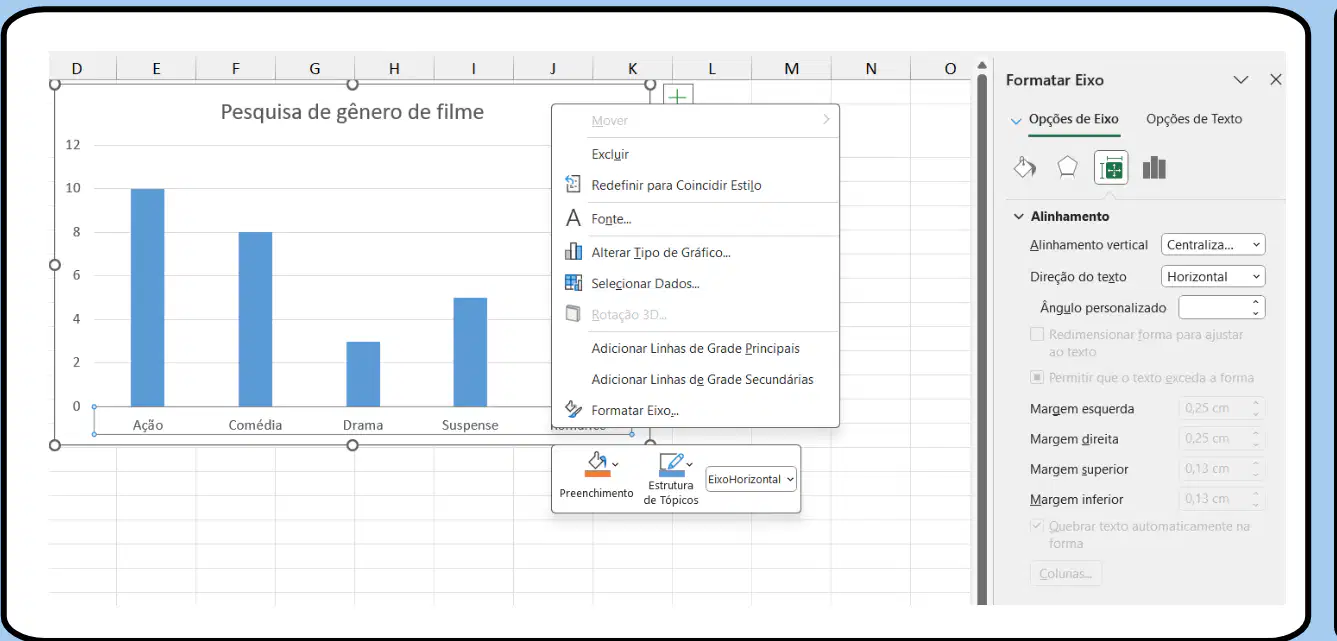Select Selecionar Dados... menu entry
1337x641 pixels.
pos(645,283)
